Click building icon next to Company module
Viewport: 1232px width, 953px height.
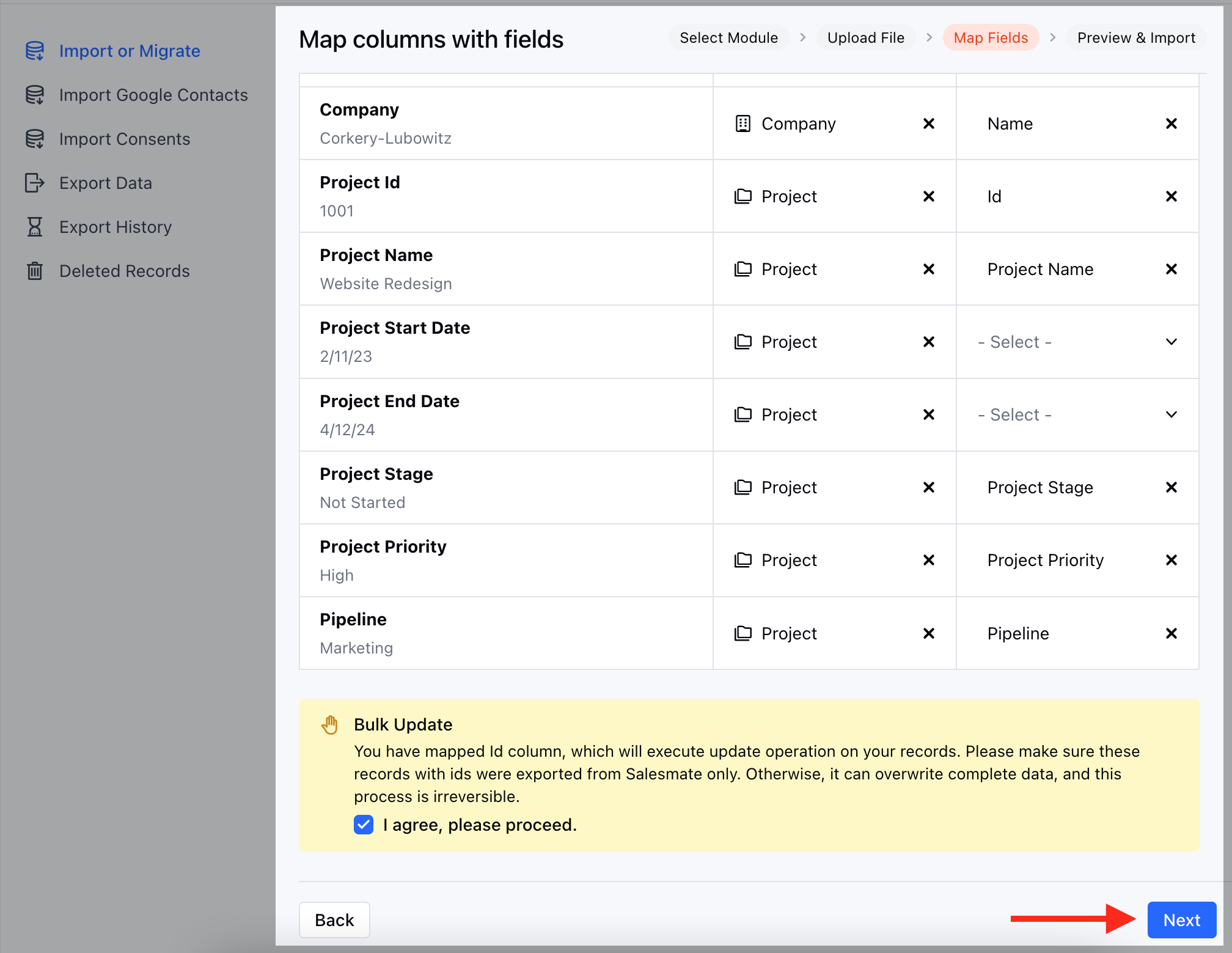point(743,124)
